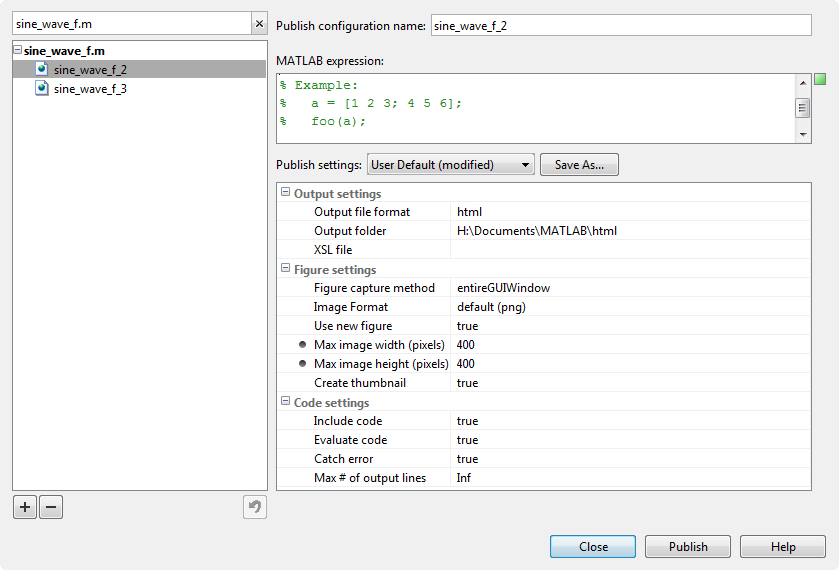This screenshot has width=839, height=570.
Task: Add a new publish configuration with plus button
Action: (x=25, y=507)
